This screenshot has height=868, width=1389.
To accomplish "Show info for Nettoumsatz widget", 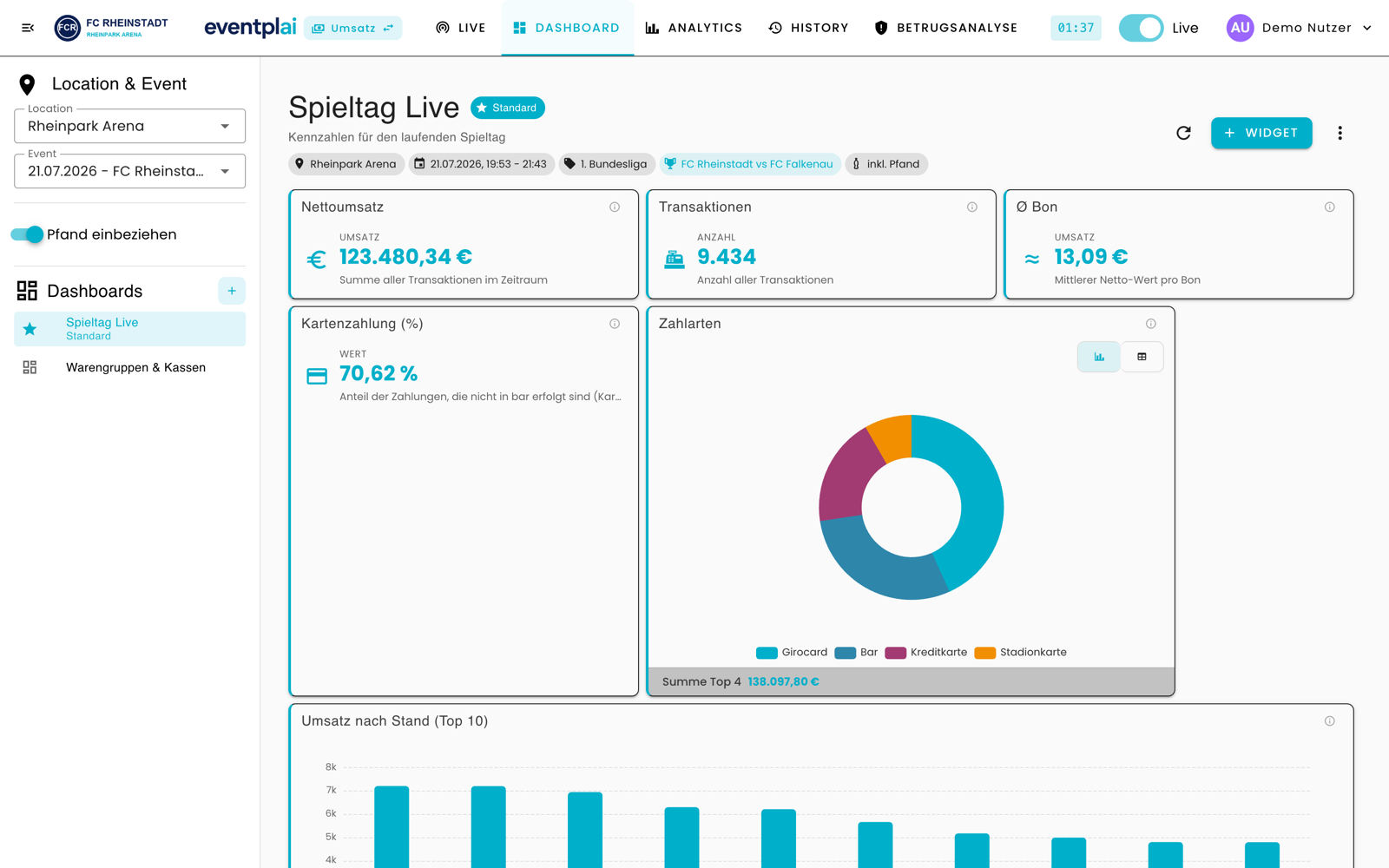I will tap(615, 207).
